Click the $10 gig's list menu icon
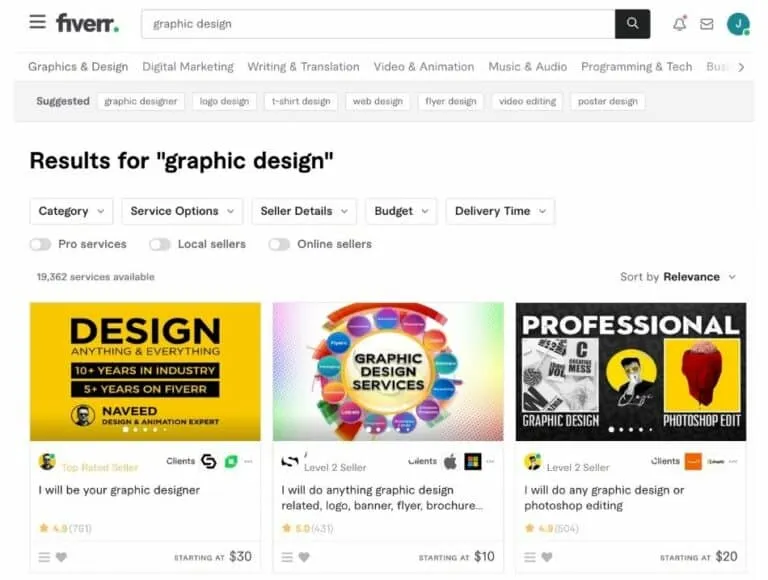768x580 pixels. [x=287, y=557]
